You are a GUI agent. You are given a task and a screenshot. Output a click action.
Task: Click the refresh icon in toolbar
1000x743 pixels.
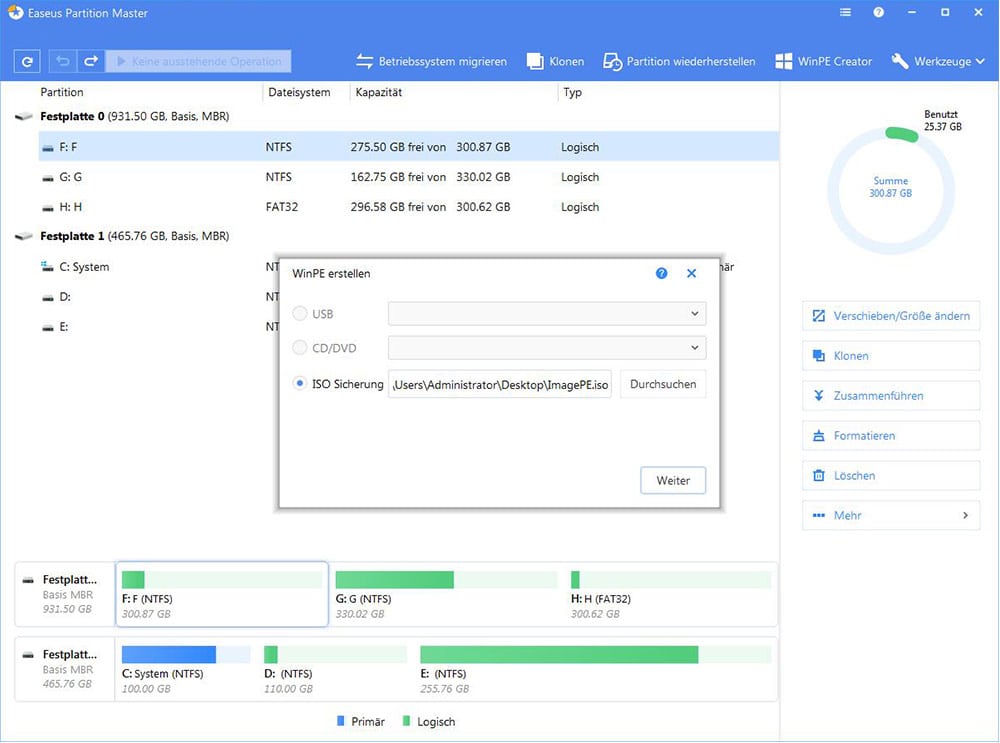pos(27,61)
